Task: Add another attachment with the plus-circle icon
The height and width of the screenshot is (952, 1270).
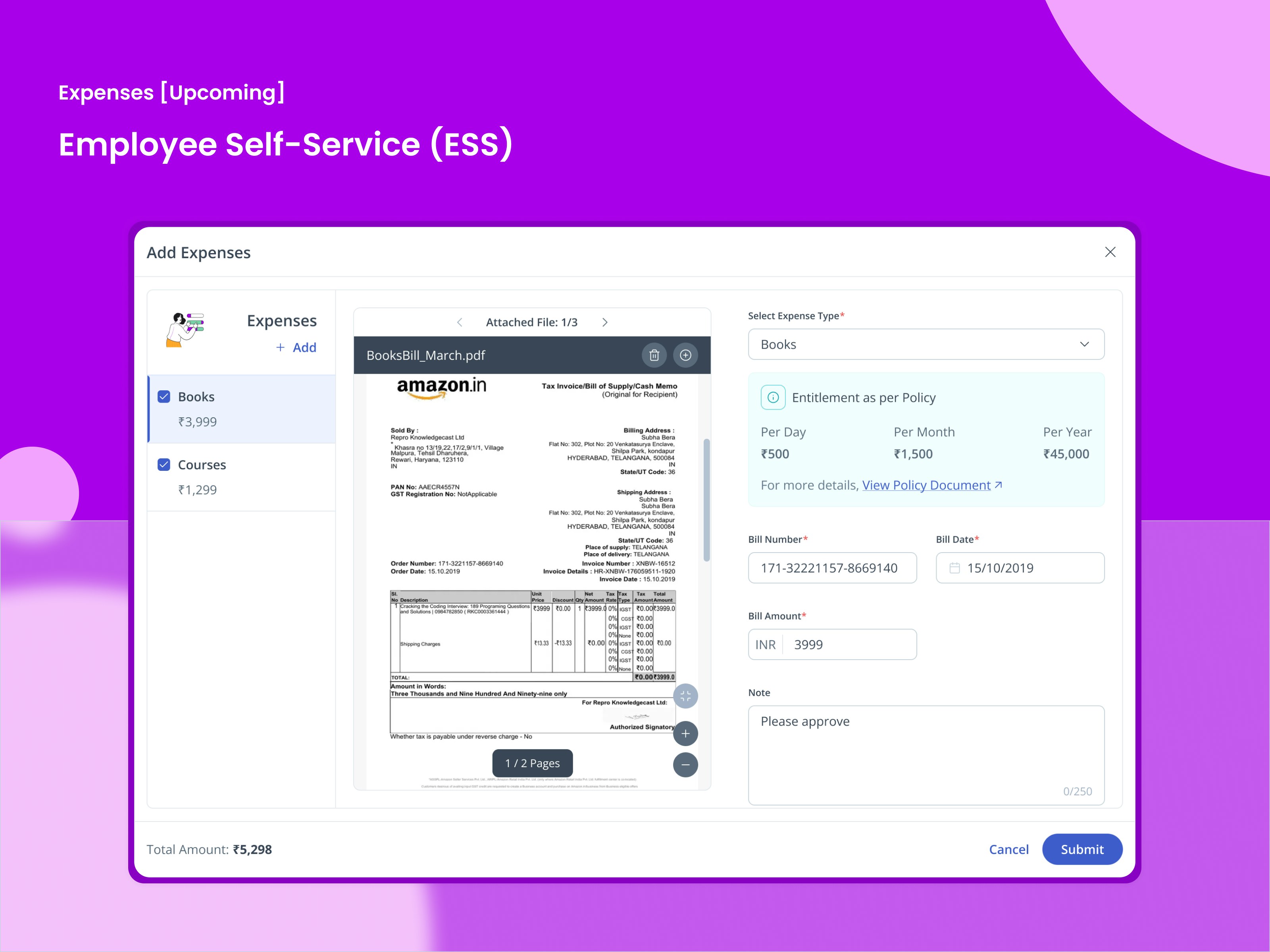Action: (685, 355)
